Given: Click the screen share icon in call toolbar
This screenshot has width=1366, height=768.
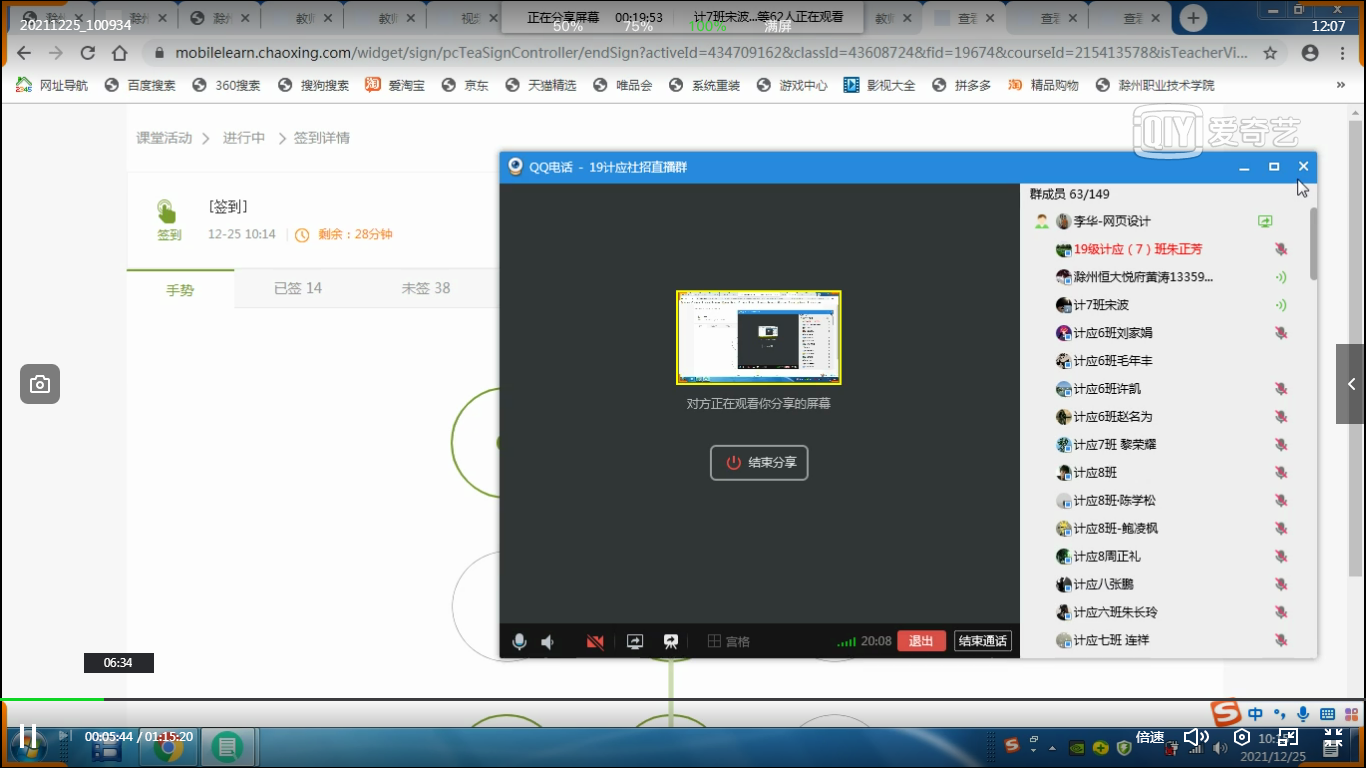Looking at the screenshot, I should coord(635,642).
